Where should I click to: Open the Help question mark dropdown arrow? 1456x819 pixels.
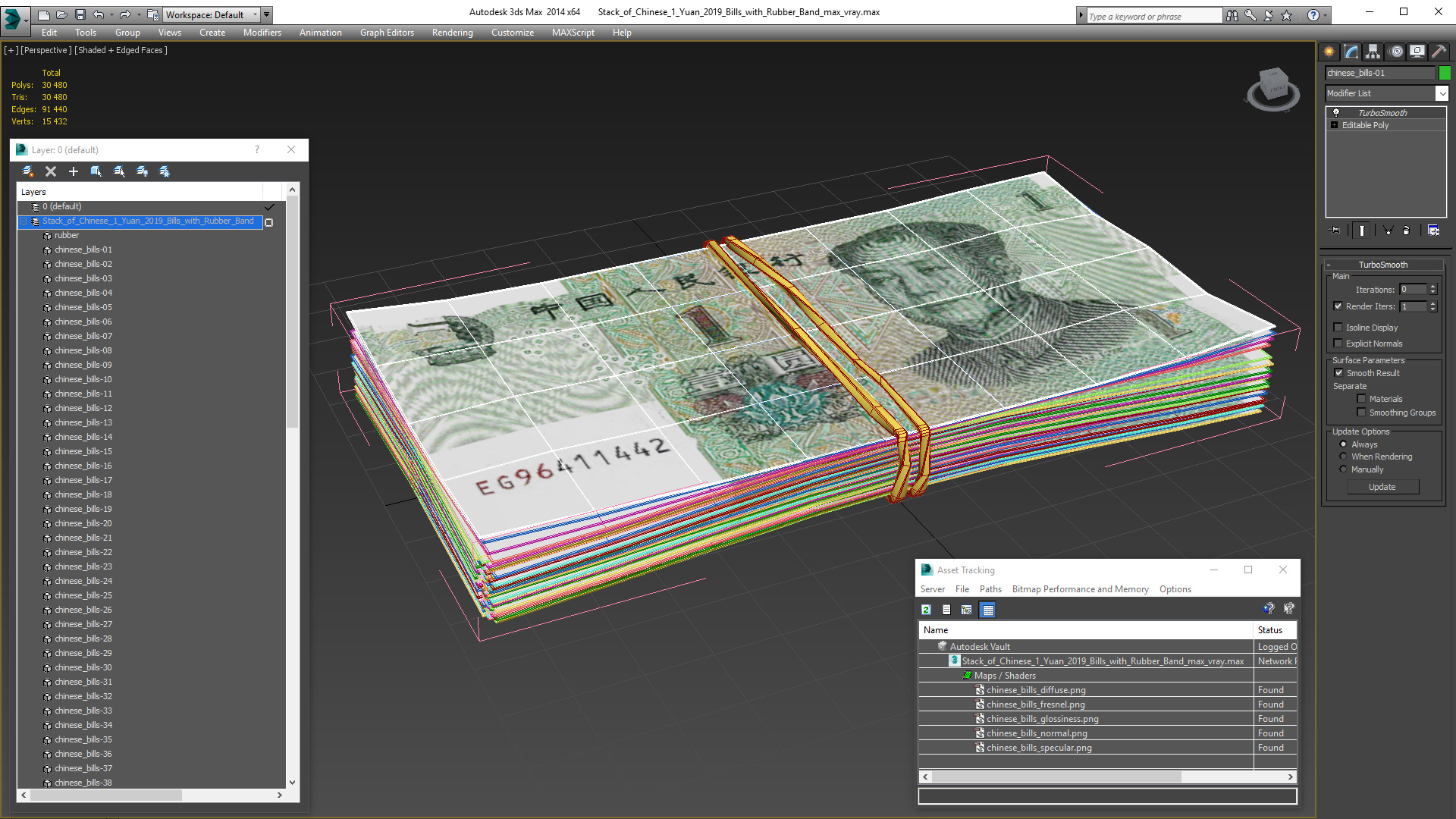click(x=1326, y=15)
